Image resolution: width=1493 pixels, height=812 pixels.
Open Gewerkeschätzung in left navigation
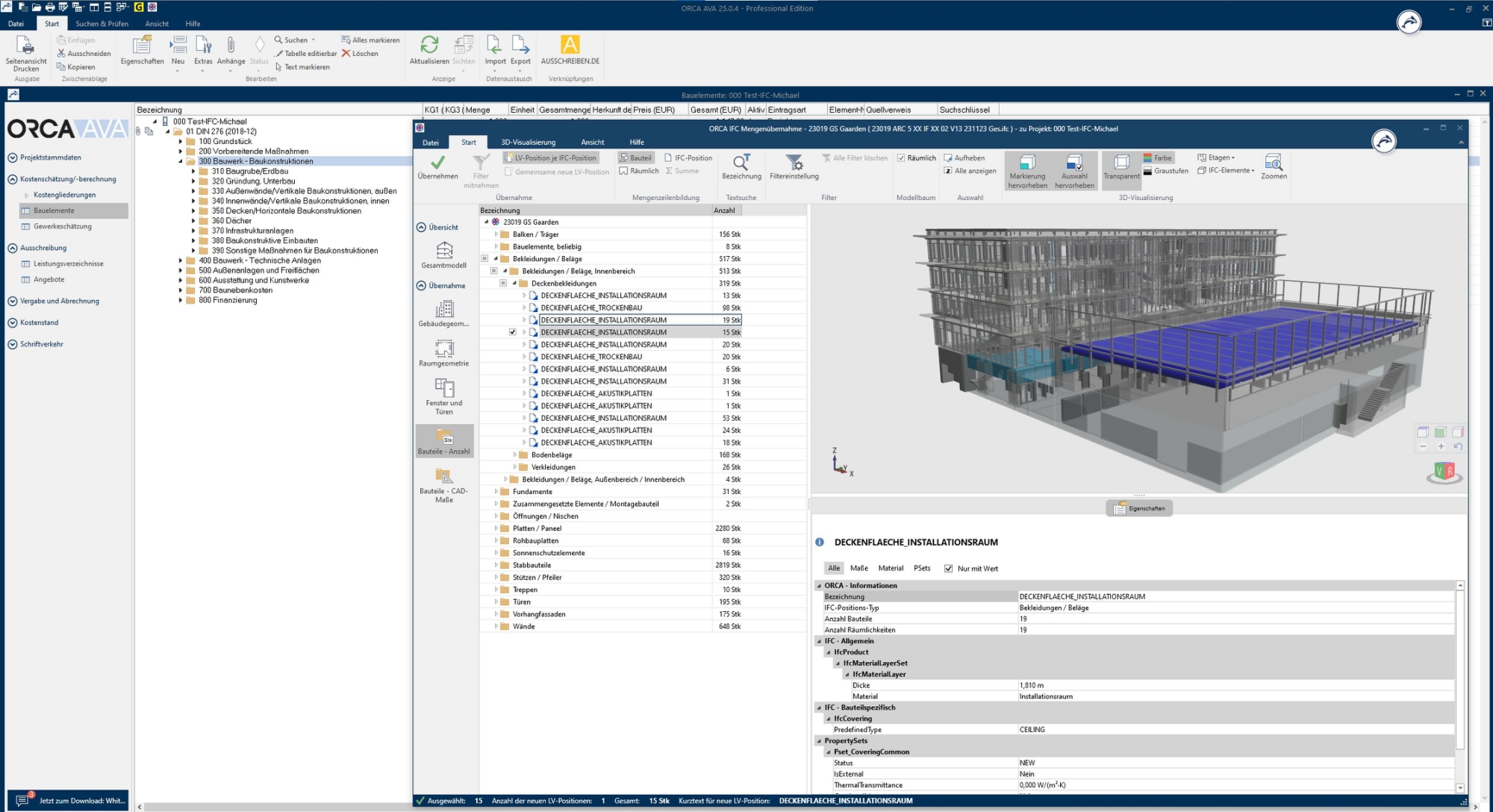(x=62, y=226)
